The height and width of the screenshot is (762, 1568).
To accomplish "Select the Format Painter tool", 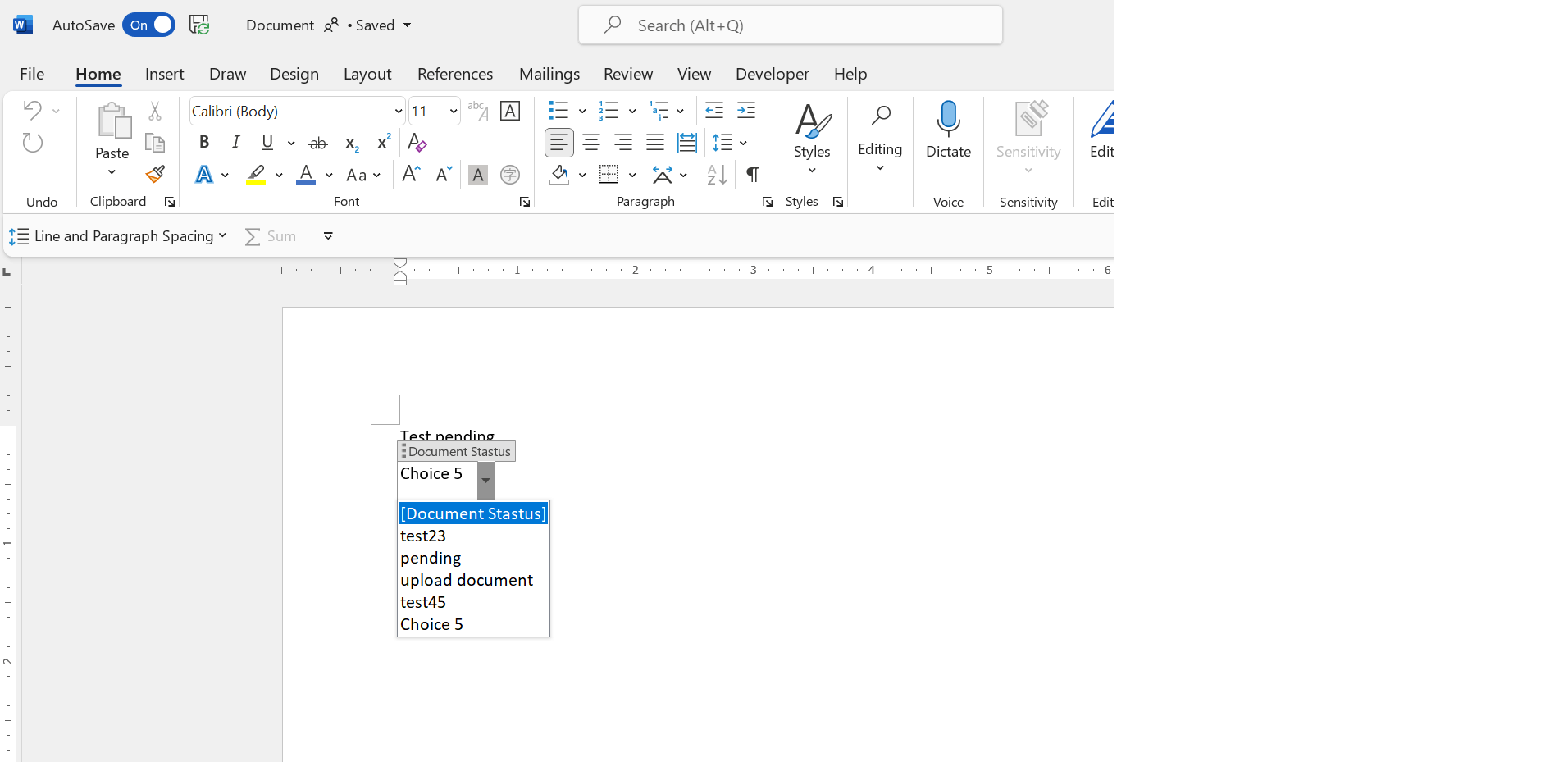I will [155, 174].
